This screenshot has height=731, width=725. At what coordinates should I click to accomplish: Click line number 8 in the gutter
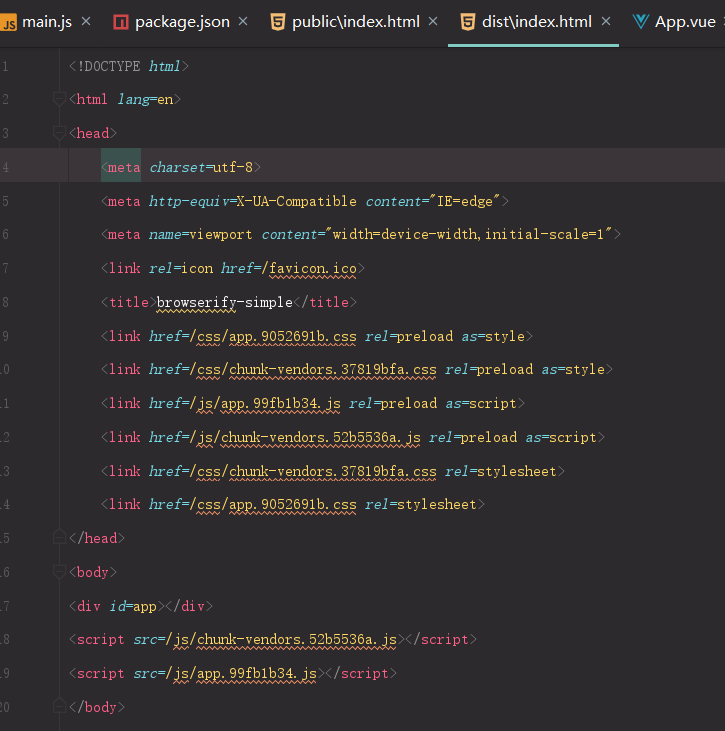(5, 303)
